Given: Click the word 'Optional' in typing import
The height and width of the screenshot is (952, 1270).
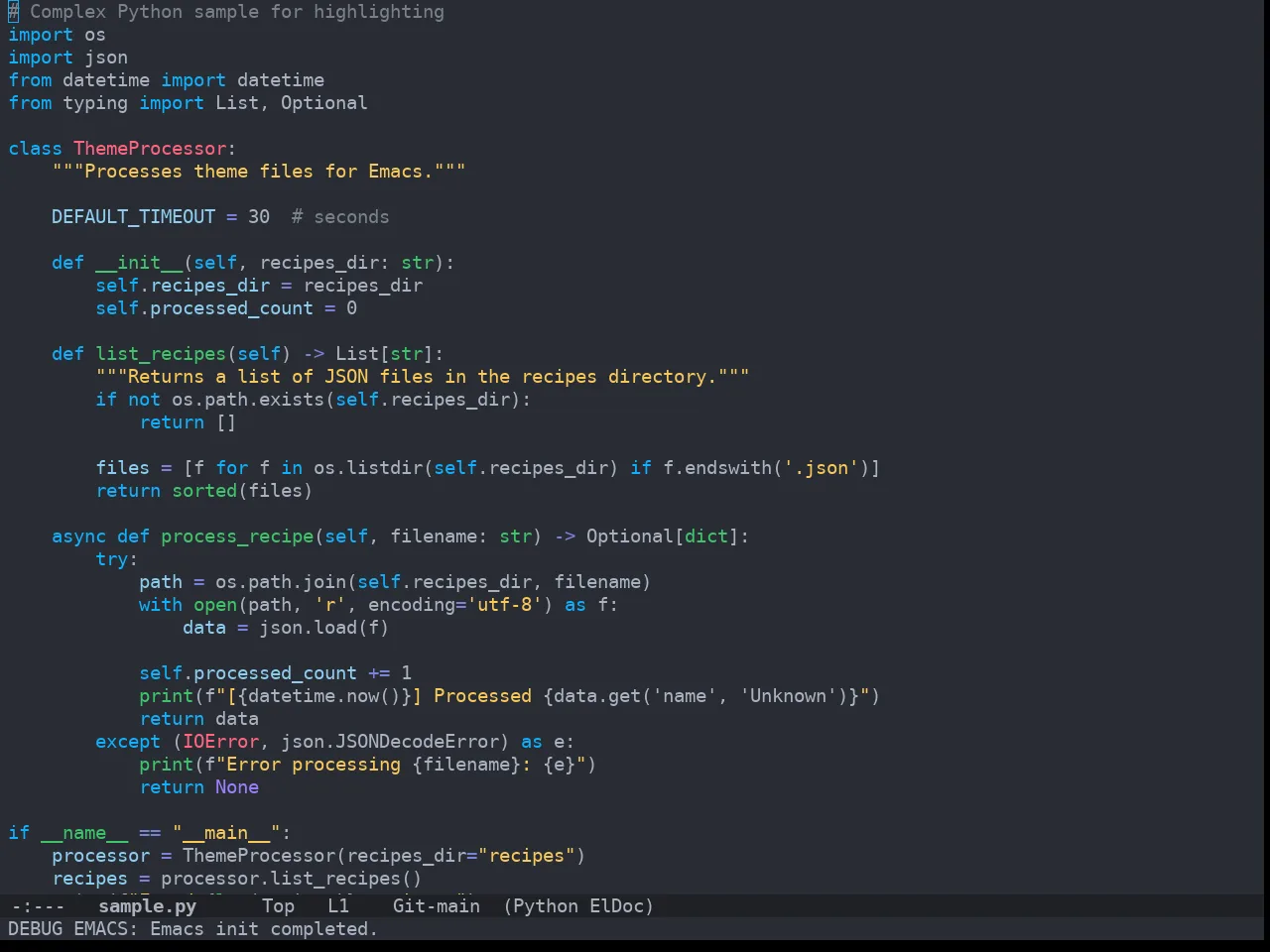Looking at the screenshot, I should tap(323, 103).
